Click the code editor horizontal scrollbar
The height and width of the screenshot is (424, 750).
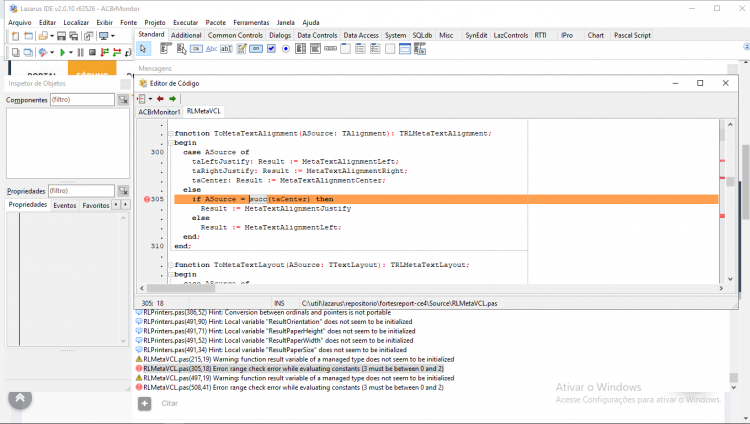431,288
